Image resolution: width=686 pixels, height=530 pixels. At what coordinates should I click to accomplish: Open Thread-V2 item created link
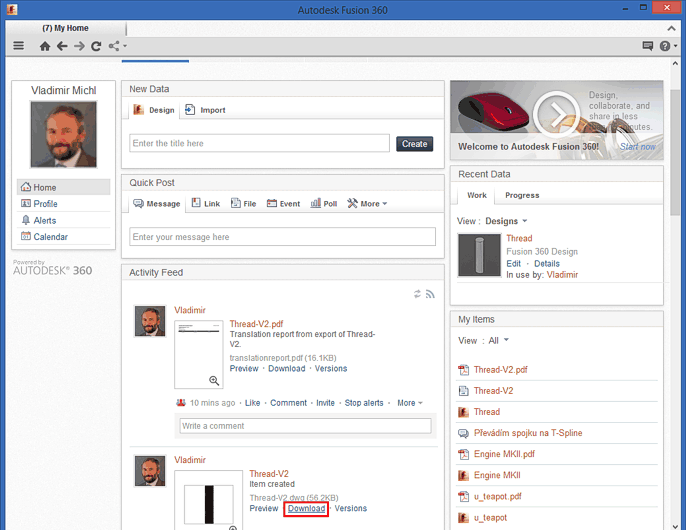click(269, 474)
